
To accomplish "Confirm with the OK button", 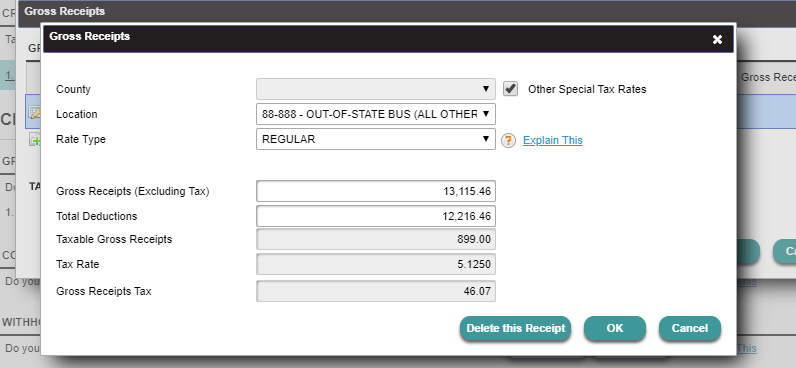I will [615, 328].
